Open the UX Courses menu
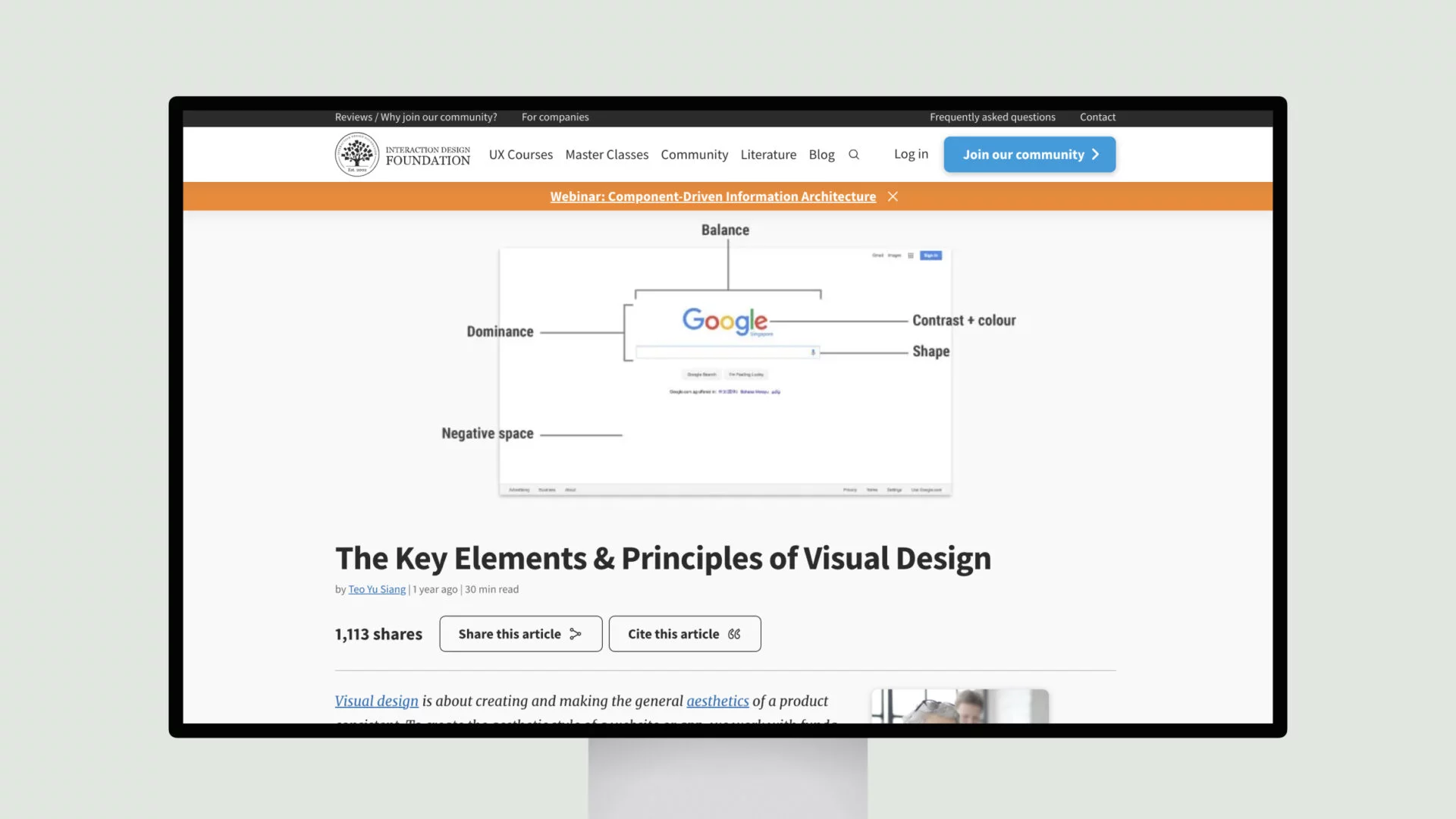 (521, 155)
